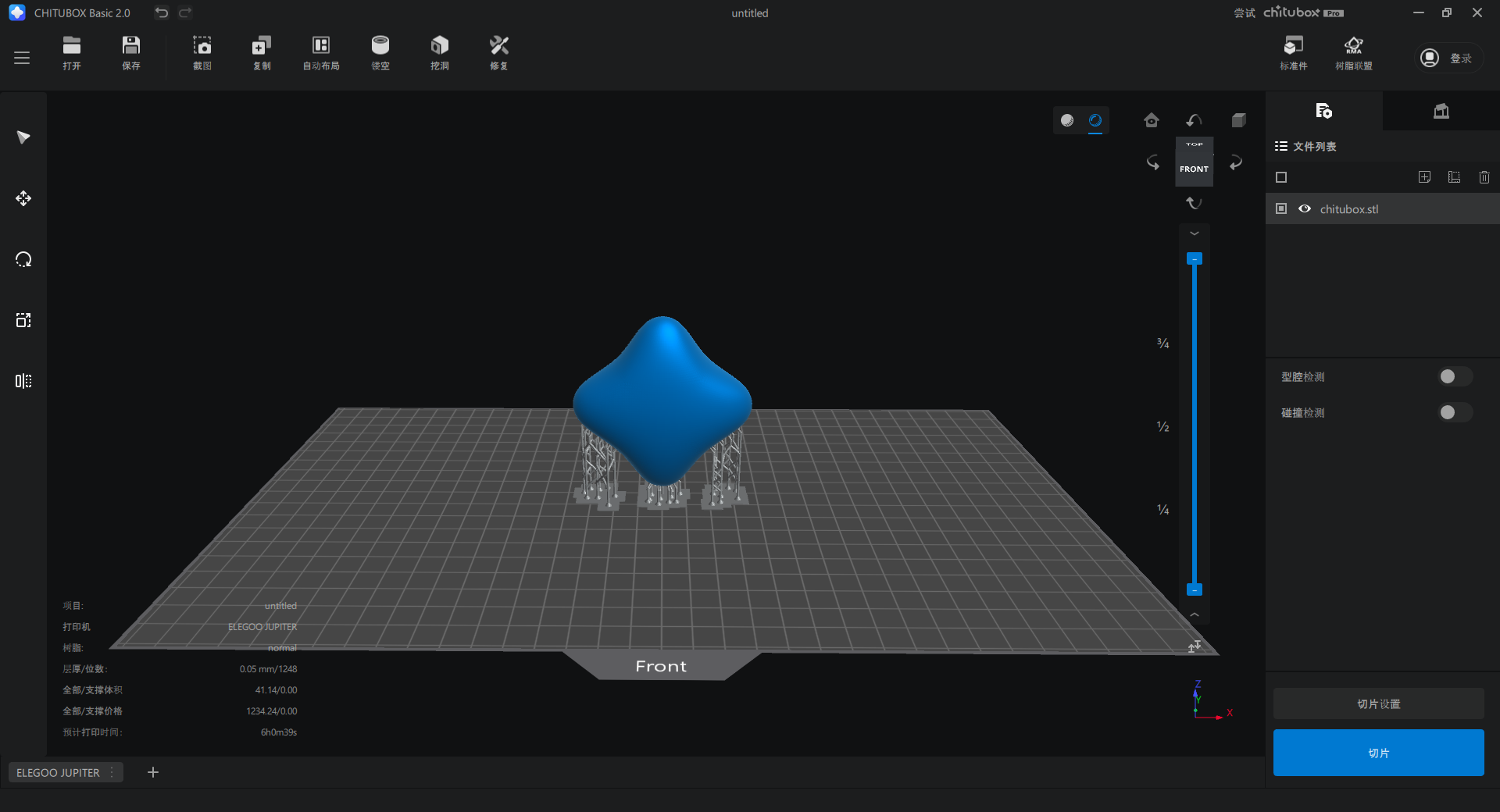Image resolution: width=1500 pixels, height=812 pixels.
Task: Click chevron up below layer slider
Action: click(1195, 614)
